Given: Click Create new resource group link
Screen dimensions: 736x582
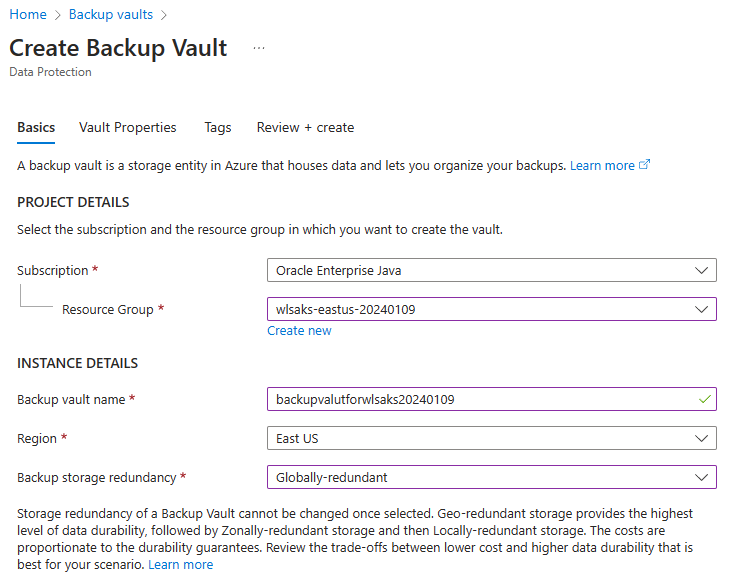Looking at the screenshot, I should click(299, 331).
